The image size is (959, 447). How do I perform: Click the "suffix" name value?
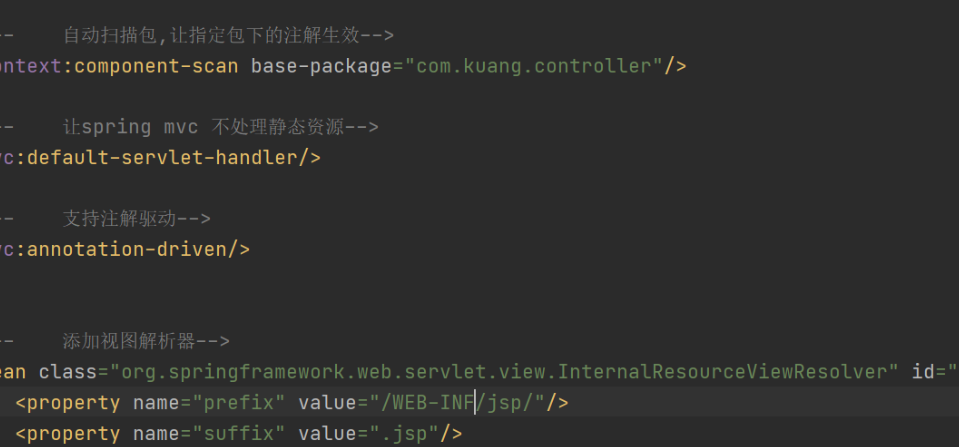point(239,434)
